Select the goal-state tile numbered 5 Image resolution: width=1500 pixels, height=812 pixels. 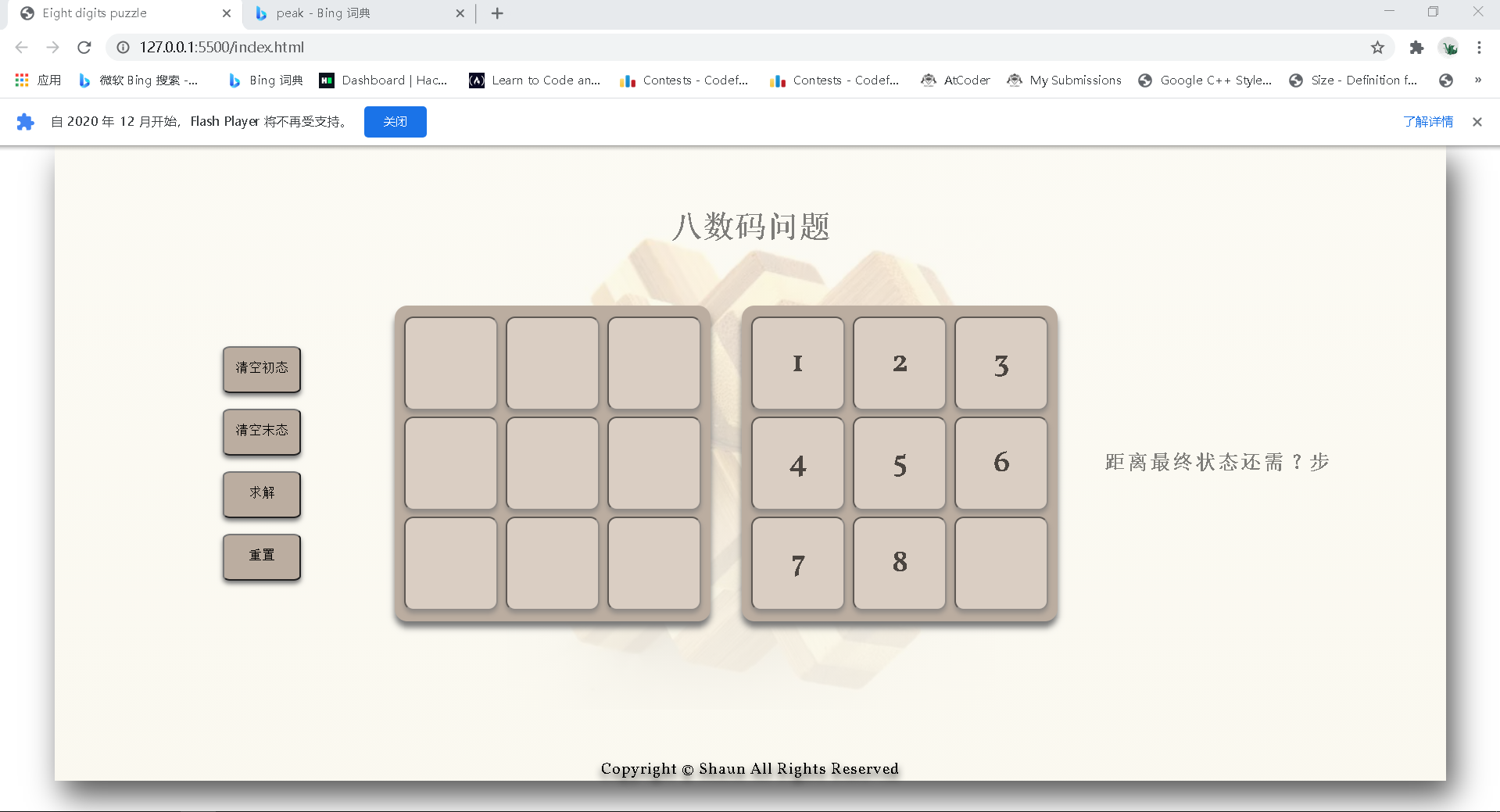899,463
